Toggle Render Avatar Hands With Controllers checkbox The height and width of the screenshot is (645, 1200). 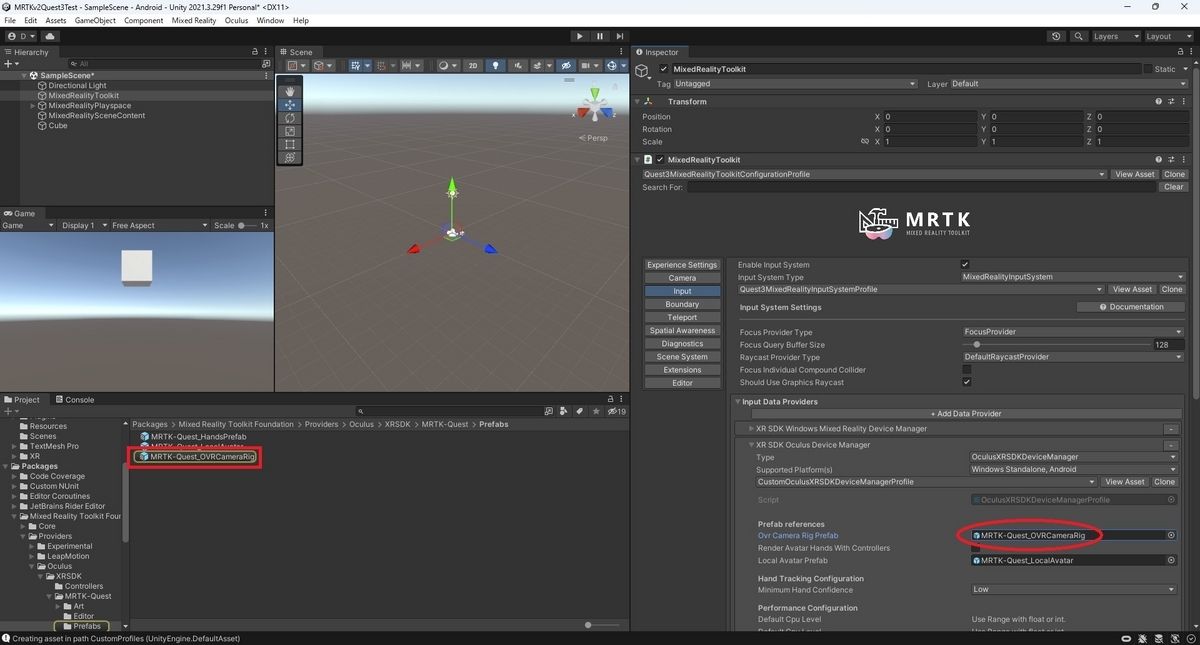tap(976, 548)
